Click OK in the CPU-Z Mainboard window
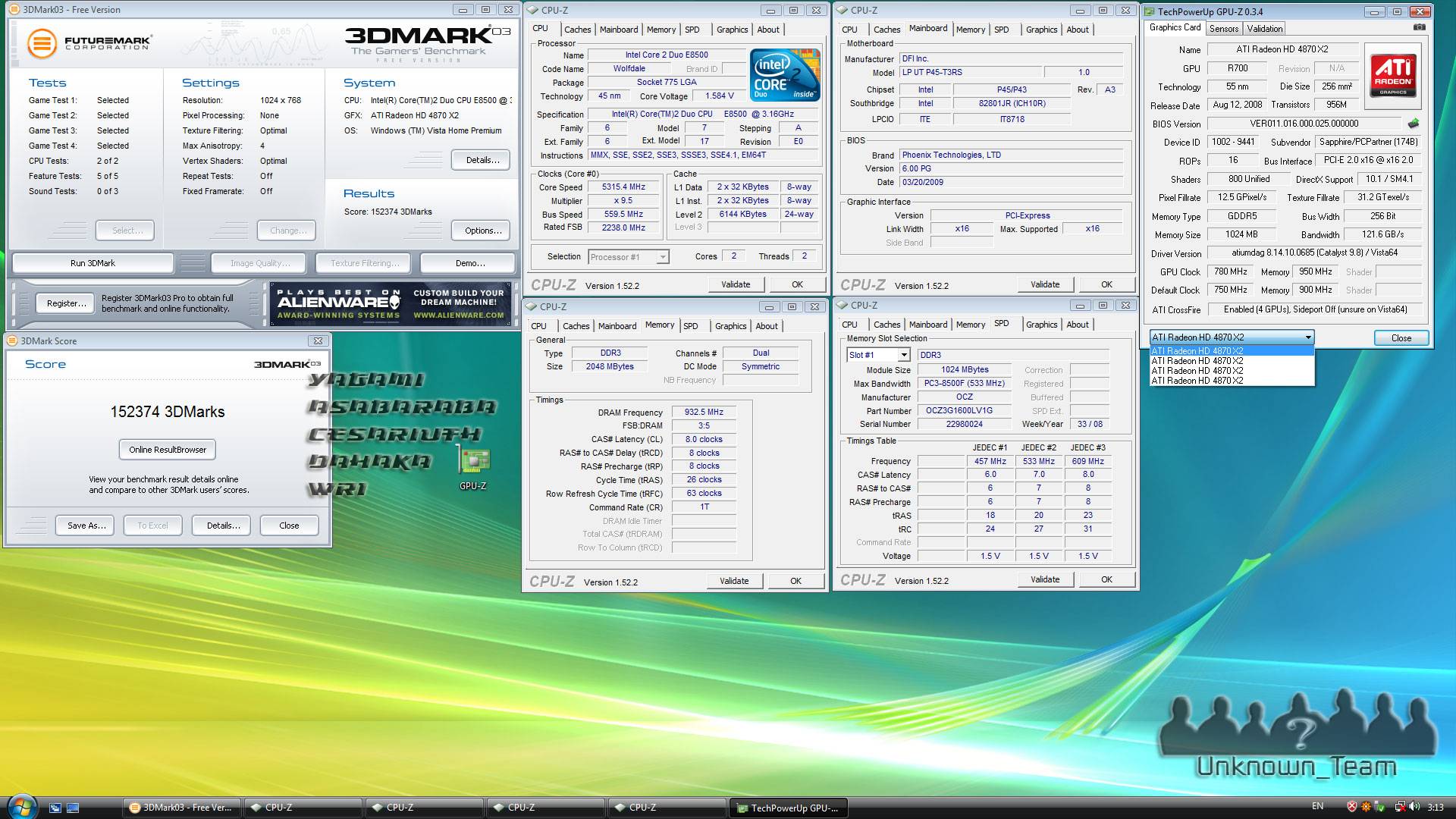The width and height of the screenshot is (1456, 819). point(1106,284)
